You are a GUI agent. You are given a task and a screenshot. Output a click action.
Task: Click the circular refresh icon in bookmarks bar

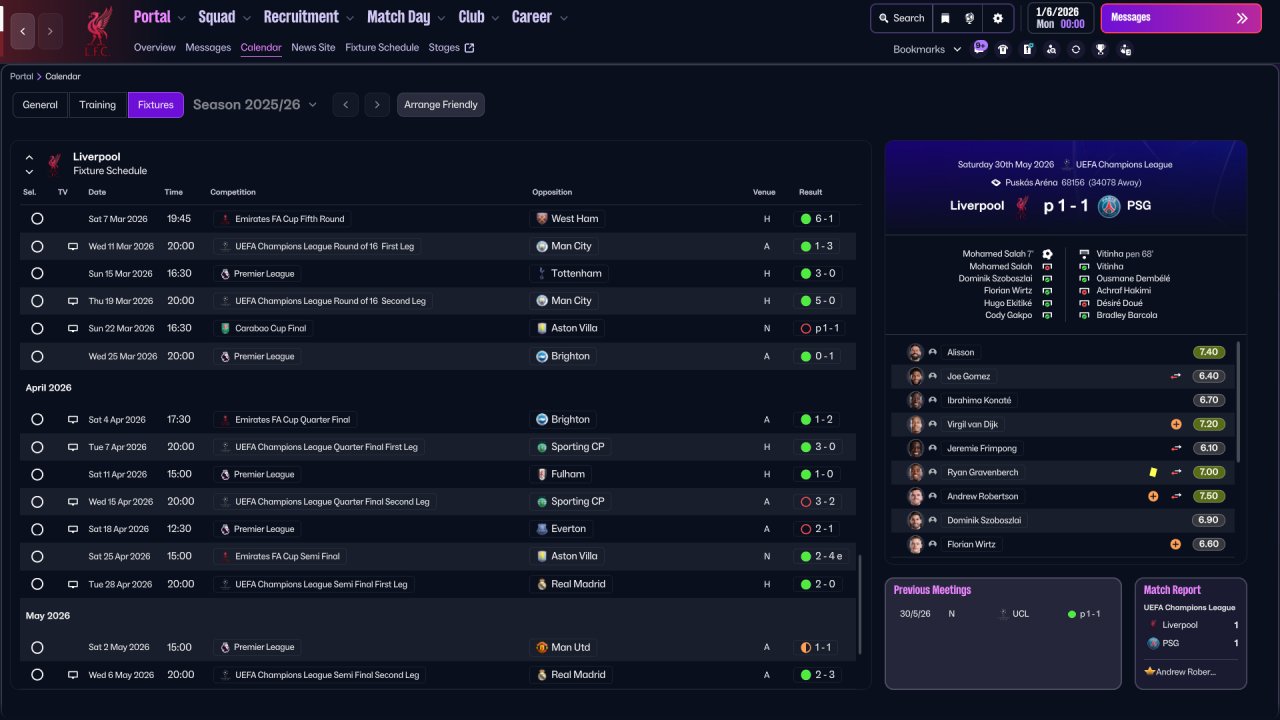(1076, 49)
